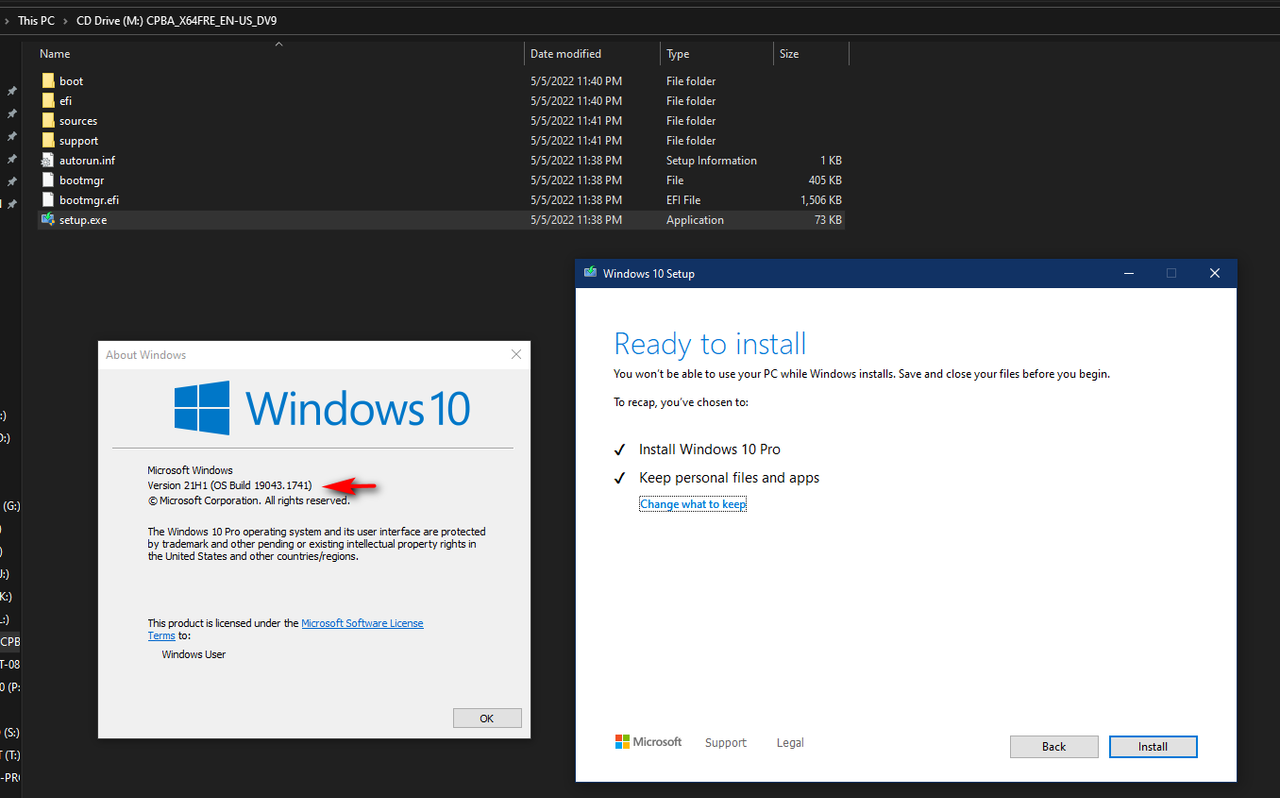Click the autorun.inf file icon
This screenshot has height=798, width=1280.
pos(48,160)
